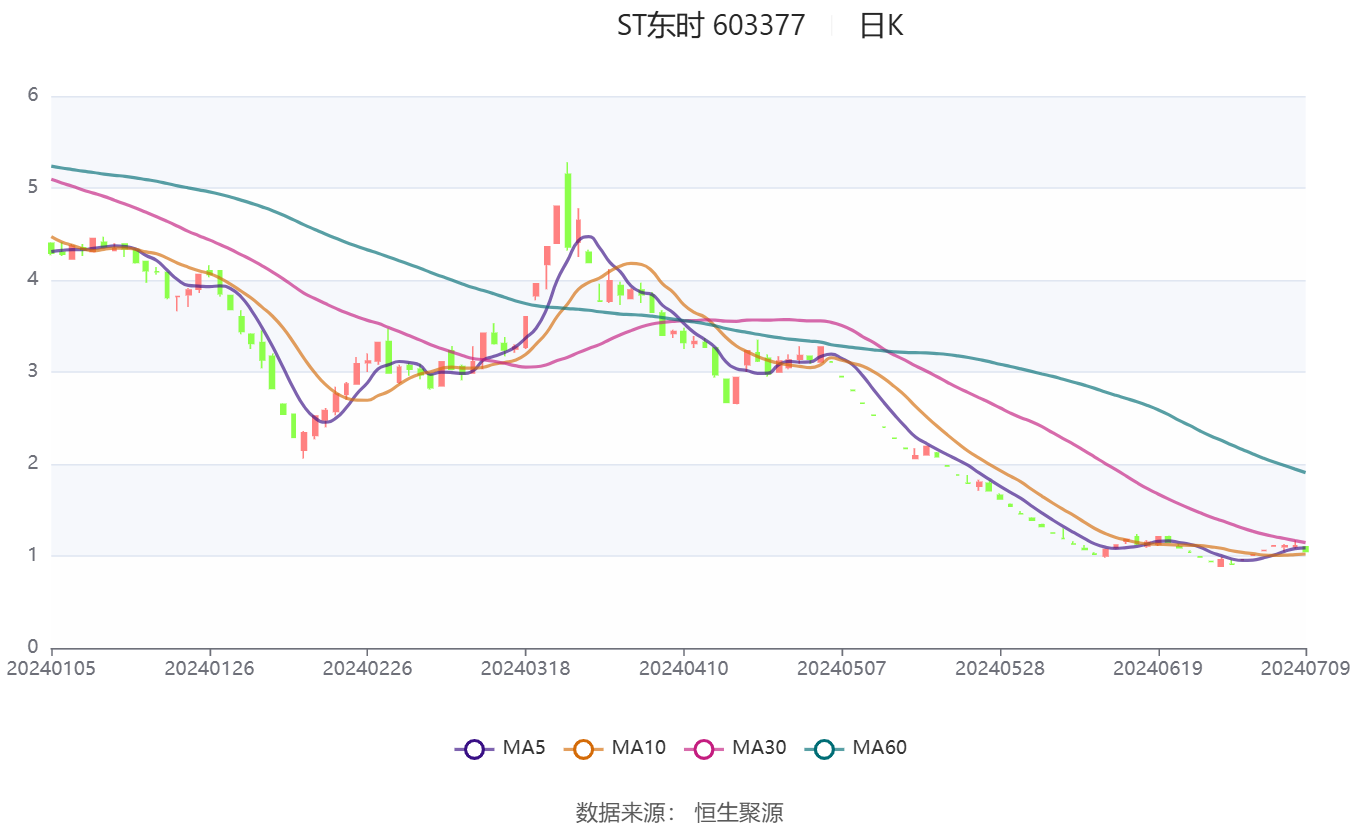Toggle the MA10 legend series

click(614, 748)
